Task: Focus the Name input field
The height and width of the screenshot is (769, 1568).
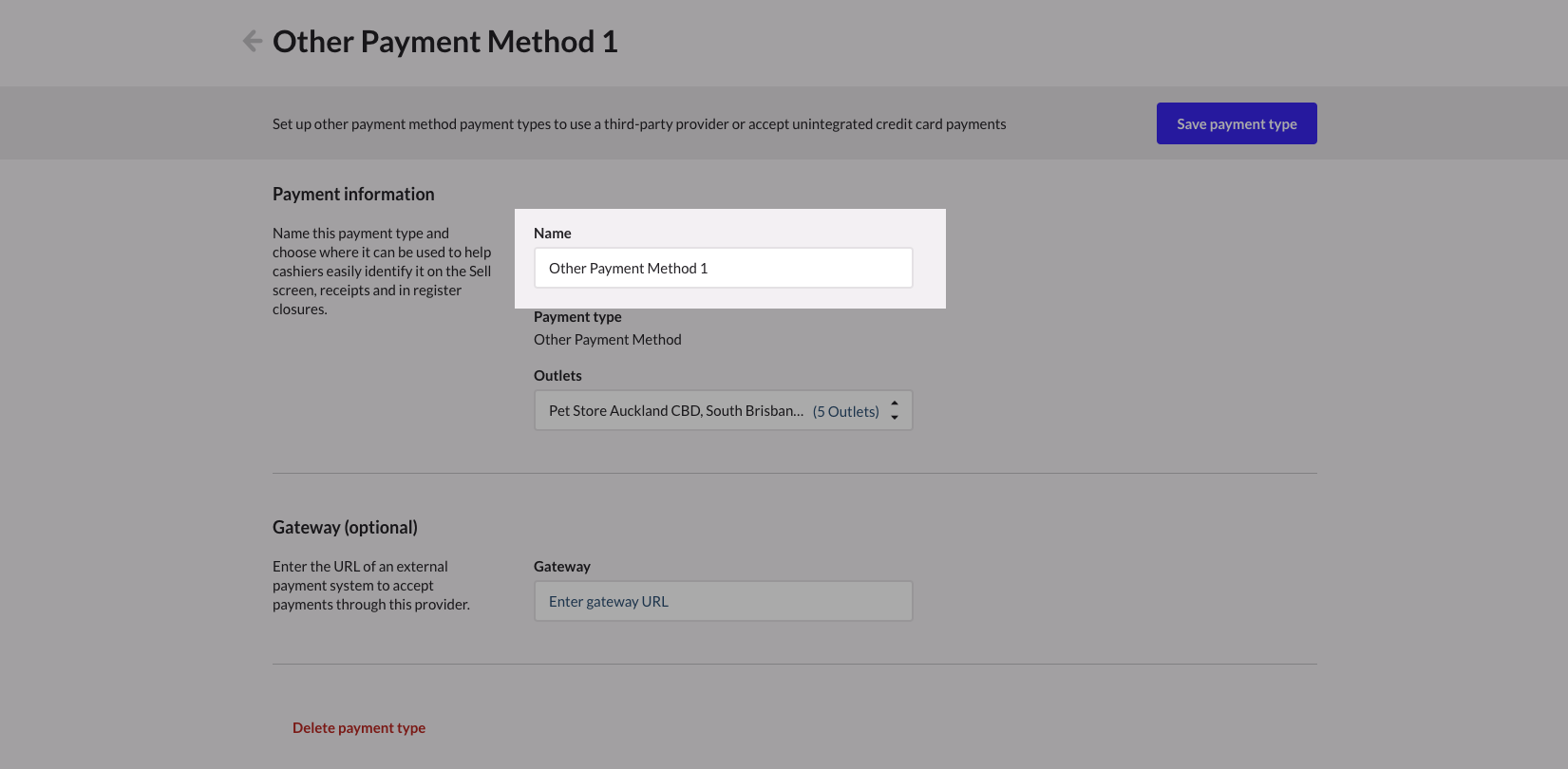Action: coord(723,268)
